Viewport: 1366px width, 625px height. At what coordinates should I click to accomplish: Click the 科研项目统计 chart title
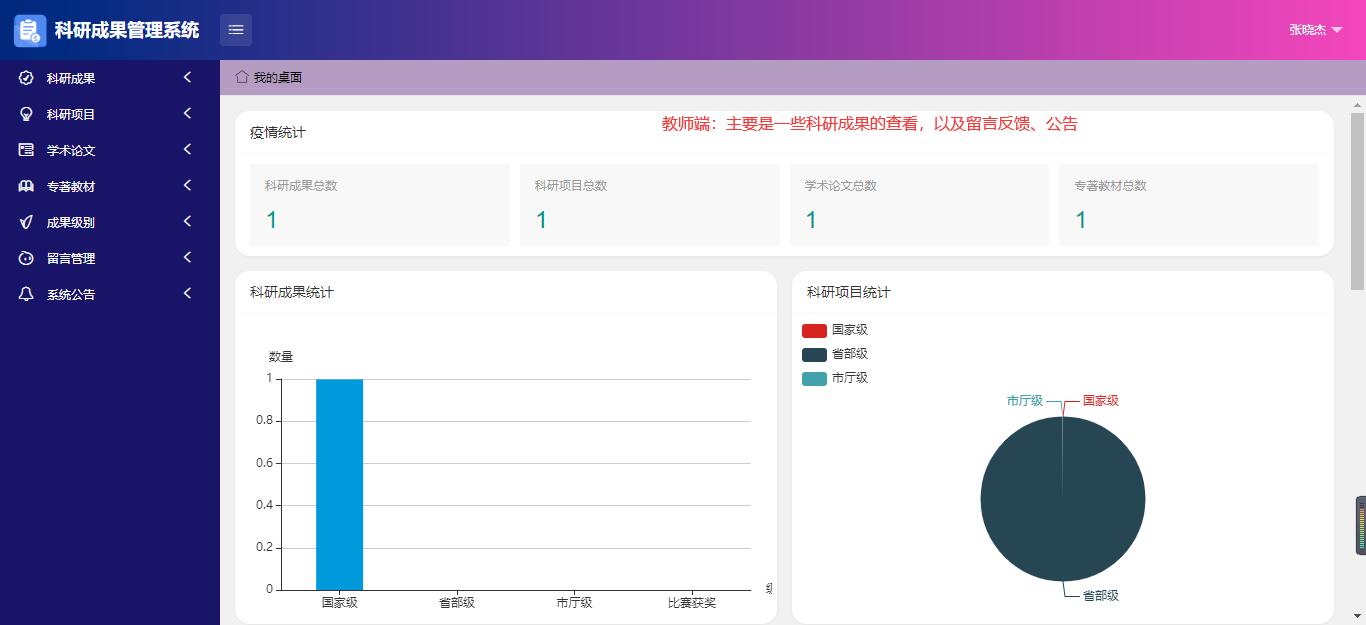[x=849, y=292]
